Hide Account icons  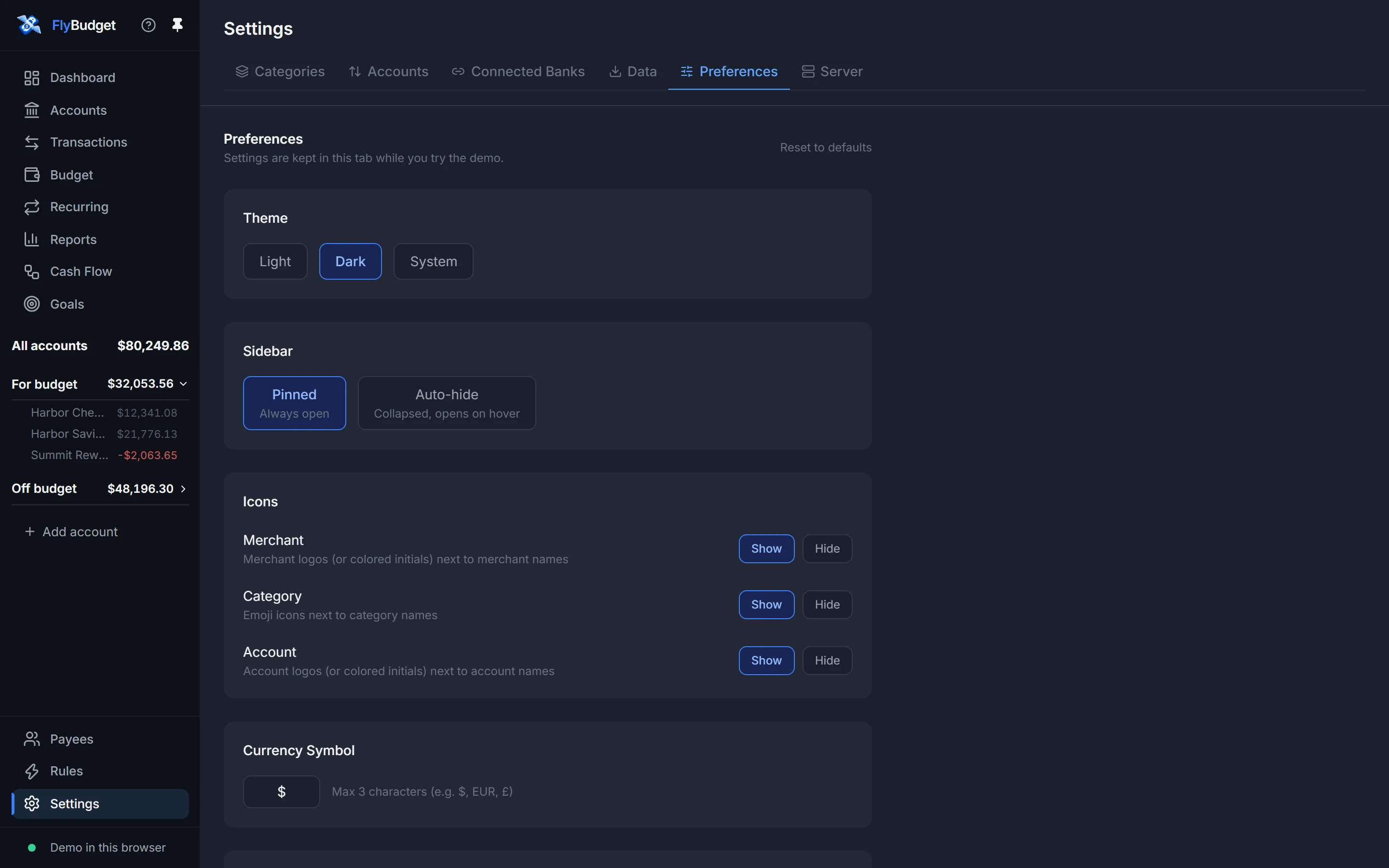point(827,661)
